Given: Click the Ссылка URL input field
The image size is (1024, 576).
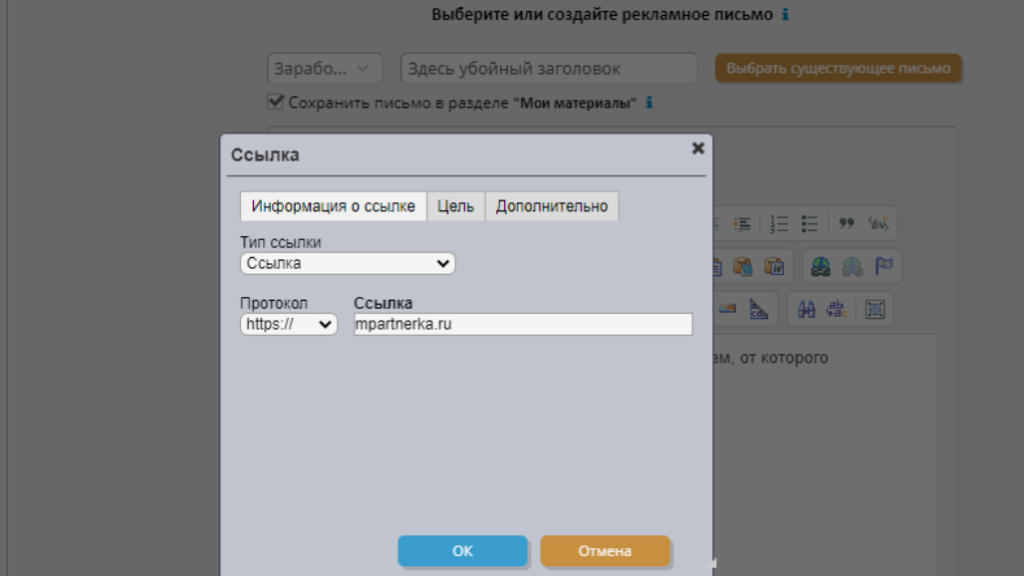Looking at the screenshot, I should click(x=523, y=325).
